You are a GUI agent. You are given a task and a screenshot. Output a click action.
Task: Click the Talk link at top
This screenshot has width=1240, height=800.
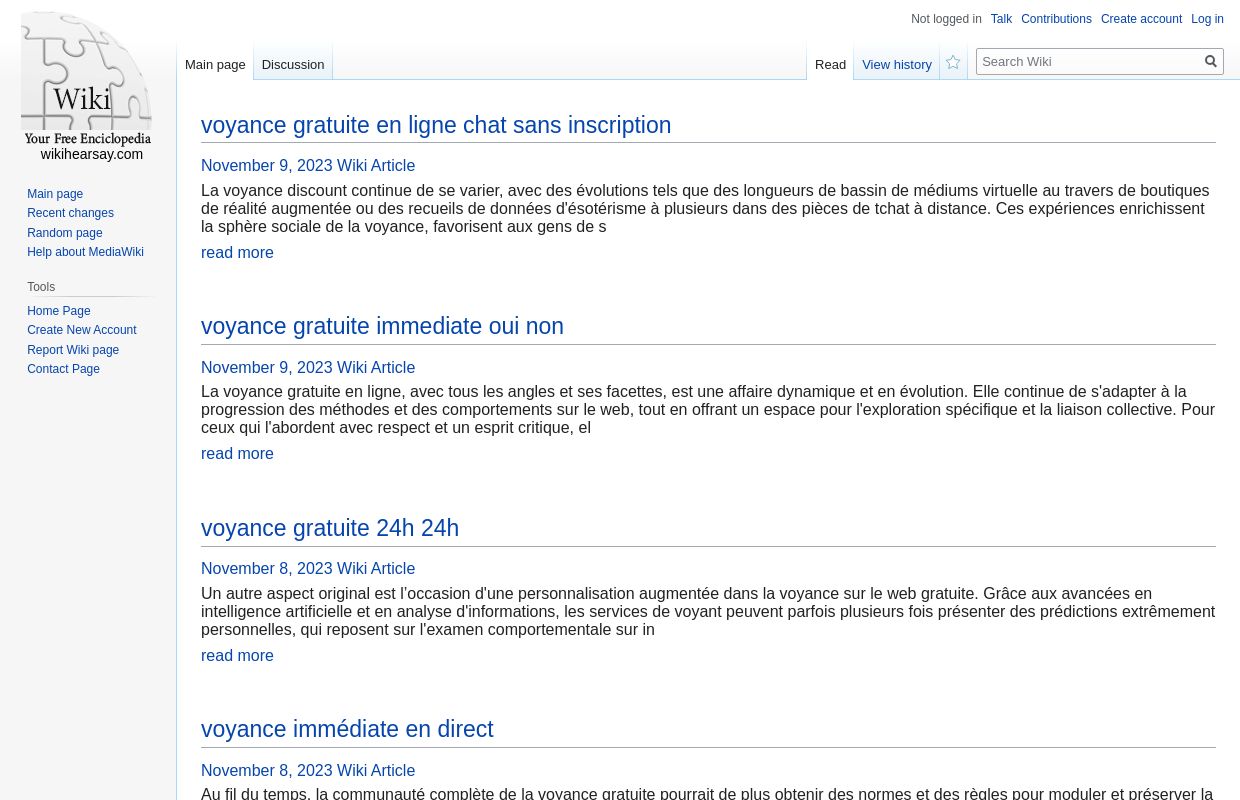1001,19
